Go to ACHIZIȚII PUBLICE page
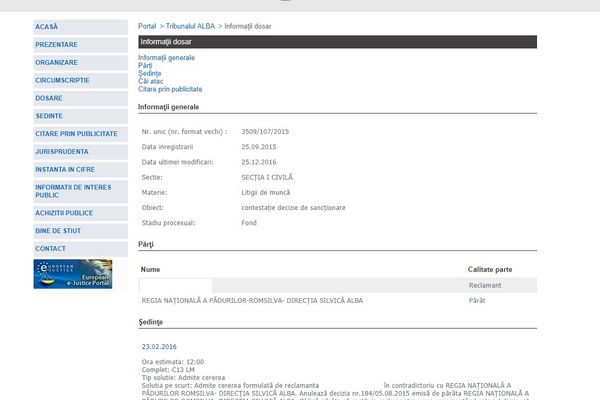This screenshot has height=400, width=600. tap(64, 213)
